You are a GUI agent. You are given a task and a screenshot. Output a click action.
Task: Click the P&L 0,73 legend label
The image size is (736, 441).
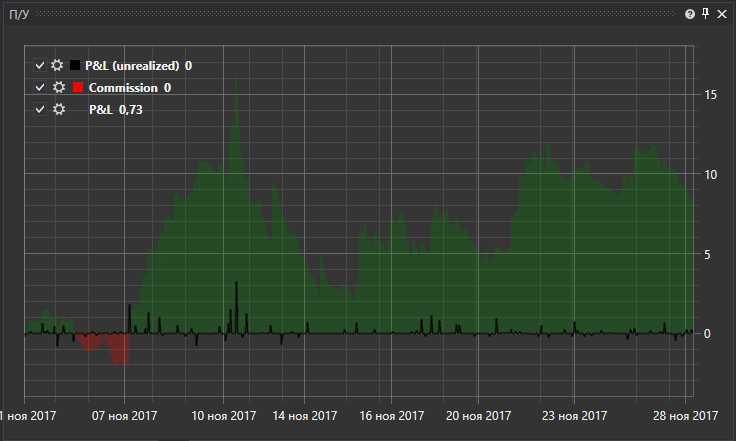116,110
